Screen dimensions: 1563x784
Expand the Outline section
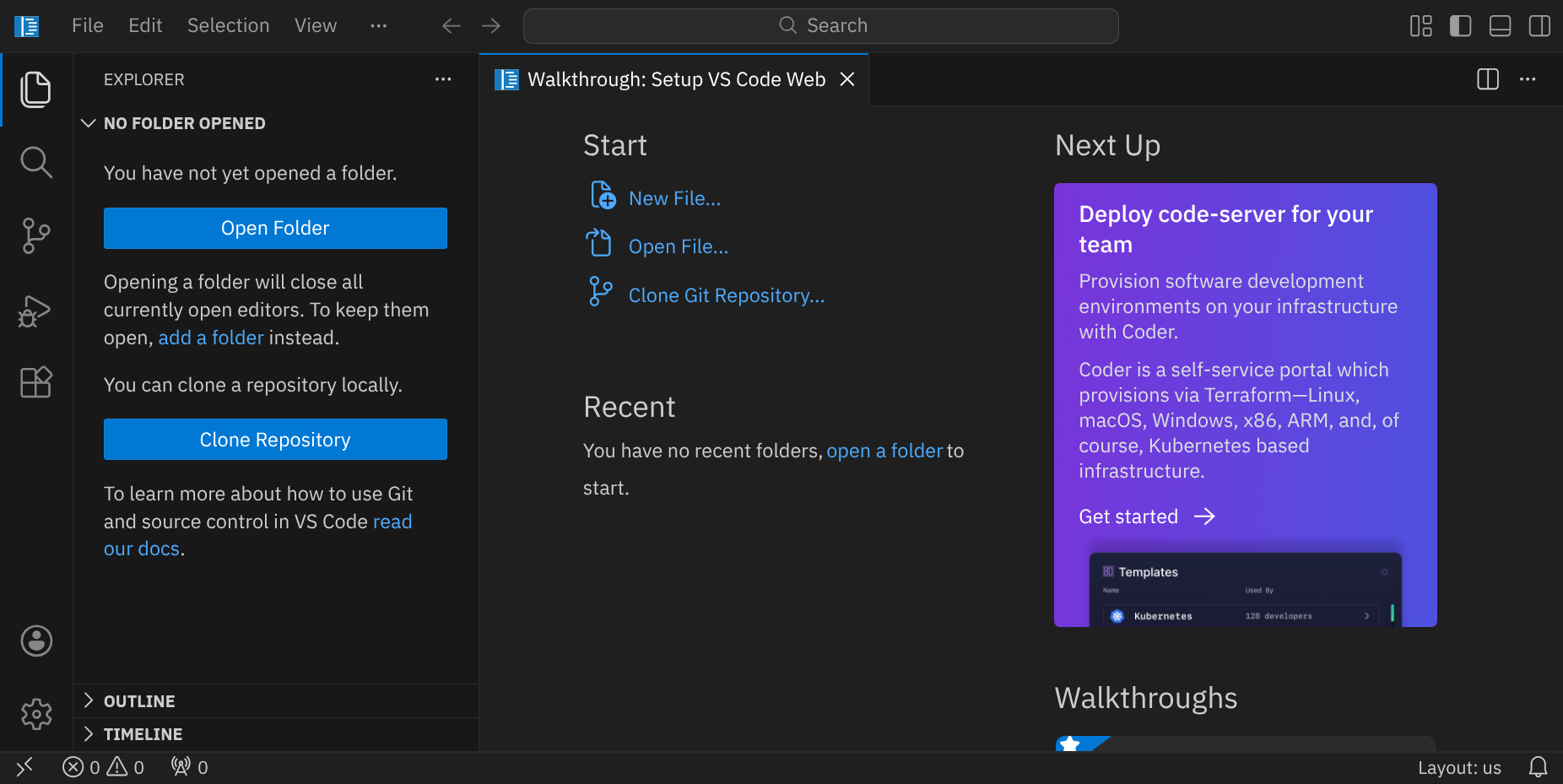[139, 701]
